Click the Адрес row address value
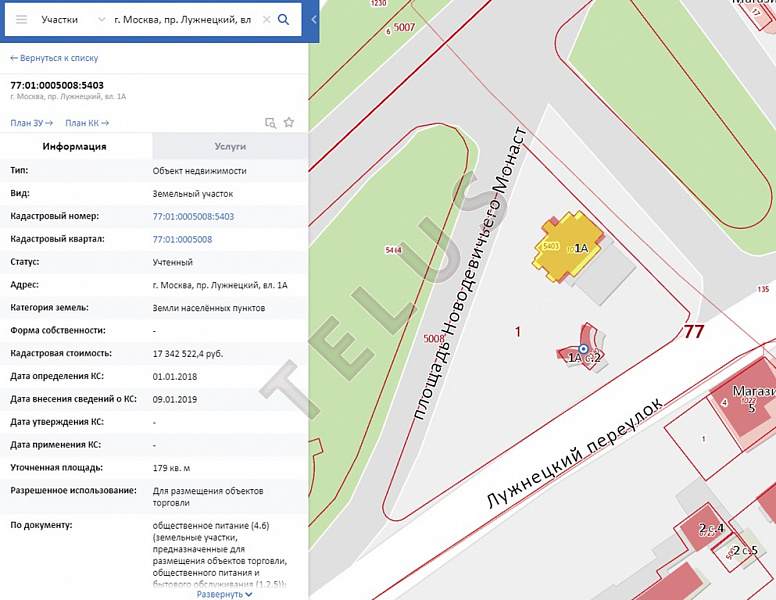Image resolution: width=776 pixels, height=600 pixels. 220,285
